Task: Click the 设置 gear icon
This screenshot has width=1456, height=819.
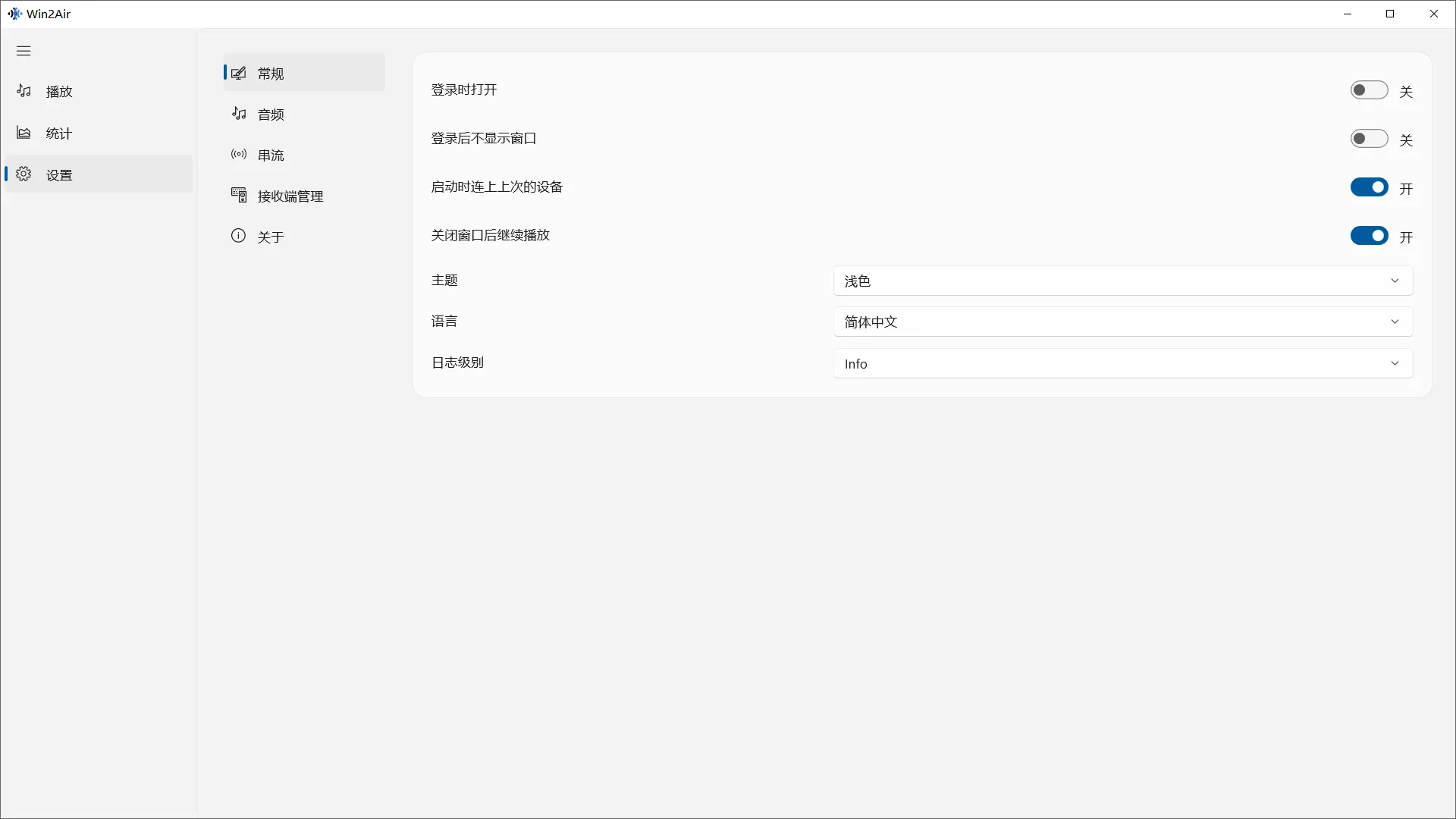Action: tap(24, 174)
